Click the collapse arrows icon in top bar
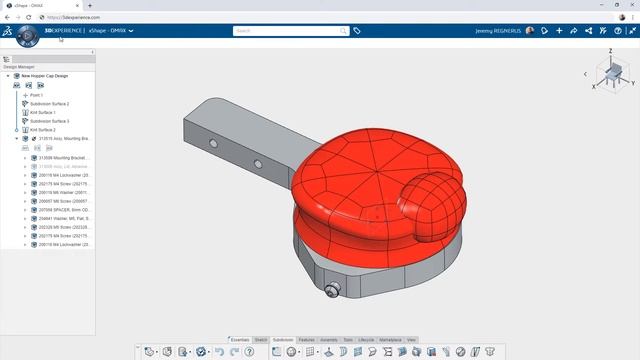This screenshot has width=640, height=360. [x=632, y=31]
